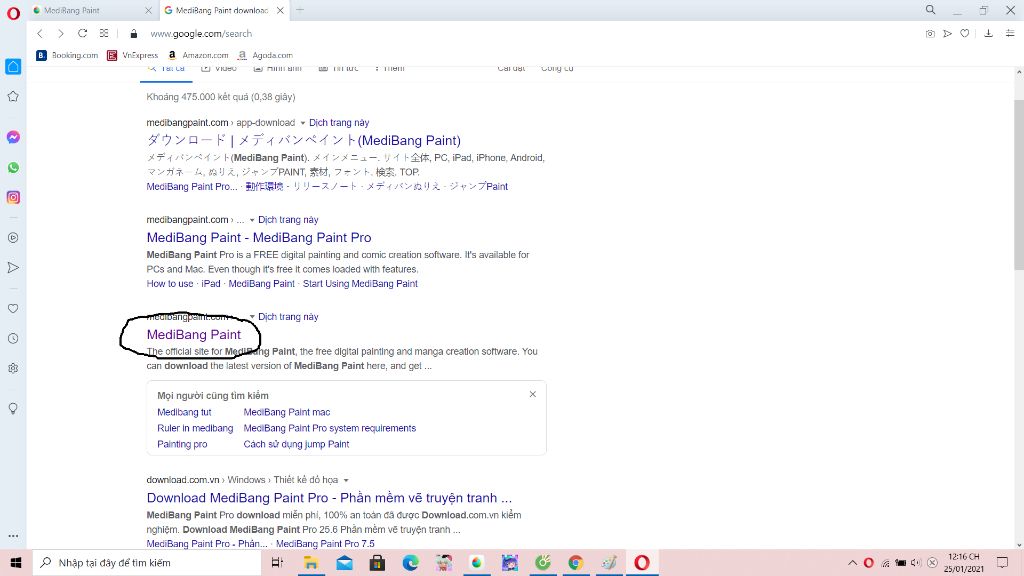The width and height of the screenshot is (1024, 576).
Task: Open Opera sidebar Home icon
Action: point(13,67)
